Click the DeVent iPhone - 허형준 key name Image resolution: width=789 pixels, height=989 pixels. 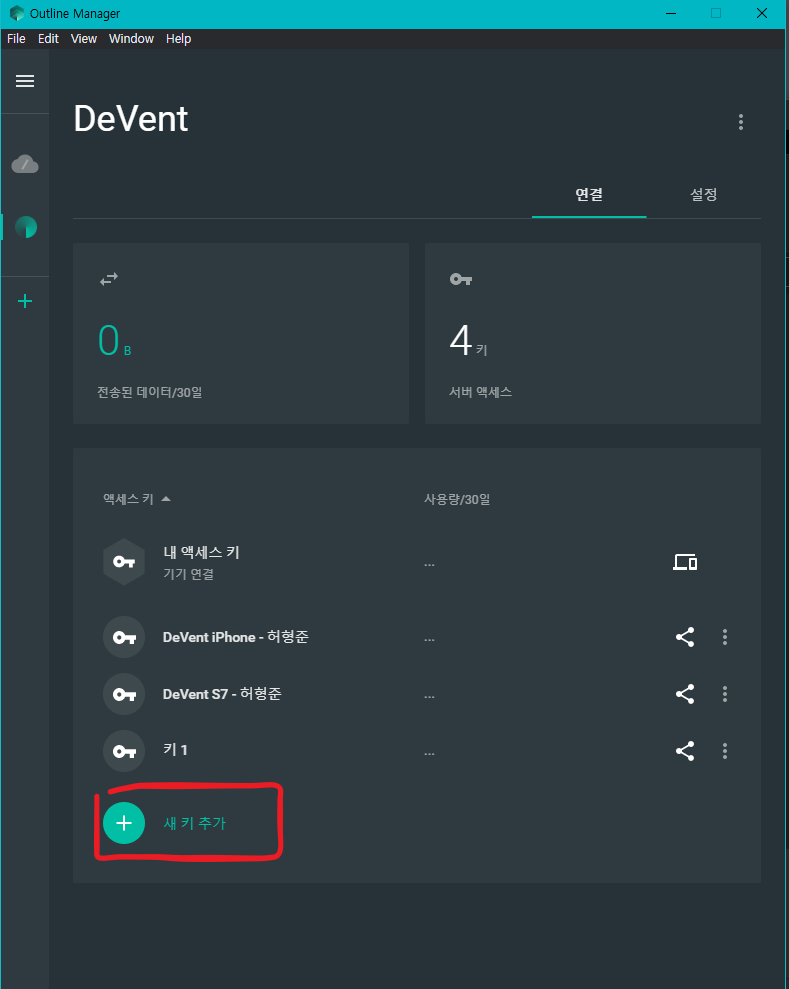click(x=236, y=637)
